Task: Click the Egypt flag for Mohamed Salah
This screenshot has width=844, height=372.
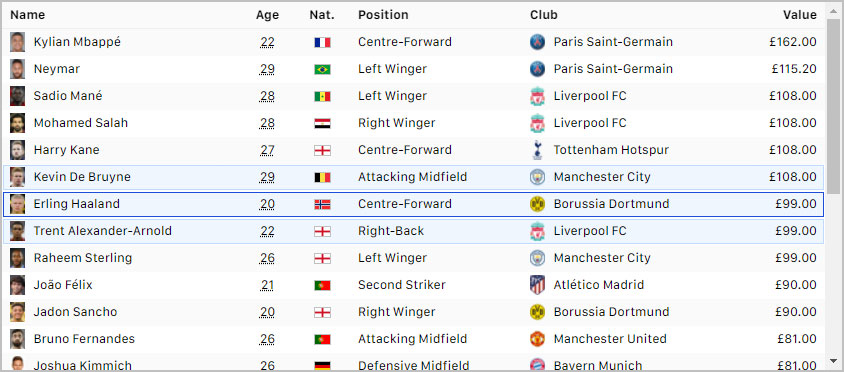Action: point(322,123)
